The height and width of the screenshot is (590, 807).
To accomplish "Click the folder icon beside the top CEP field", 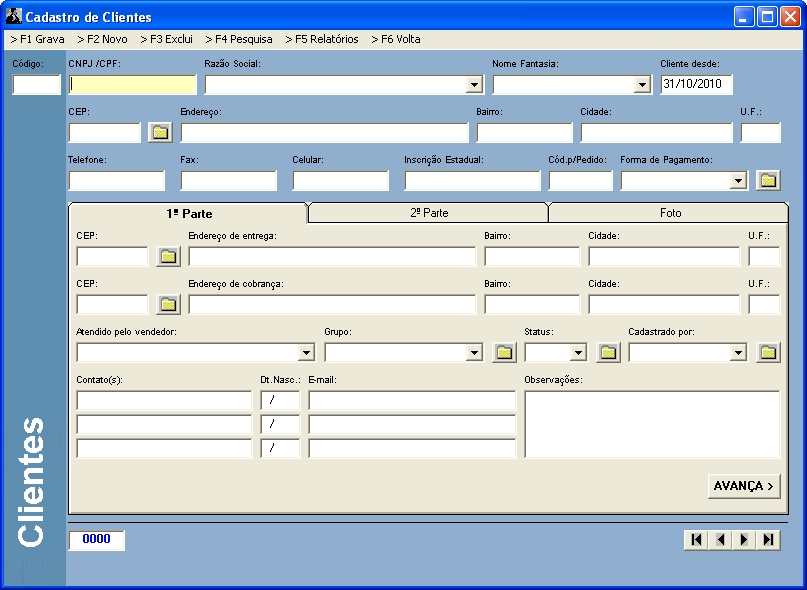I will [x=160, y=132].
